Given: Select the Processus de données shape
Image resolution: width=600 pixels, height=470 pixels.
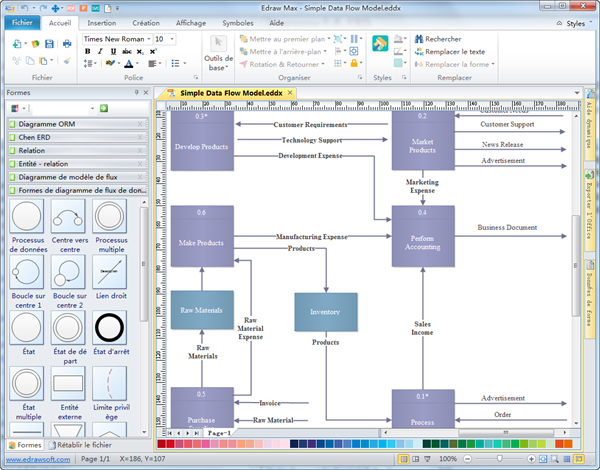Looking at the screenshot, I should pos(27,217).
